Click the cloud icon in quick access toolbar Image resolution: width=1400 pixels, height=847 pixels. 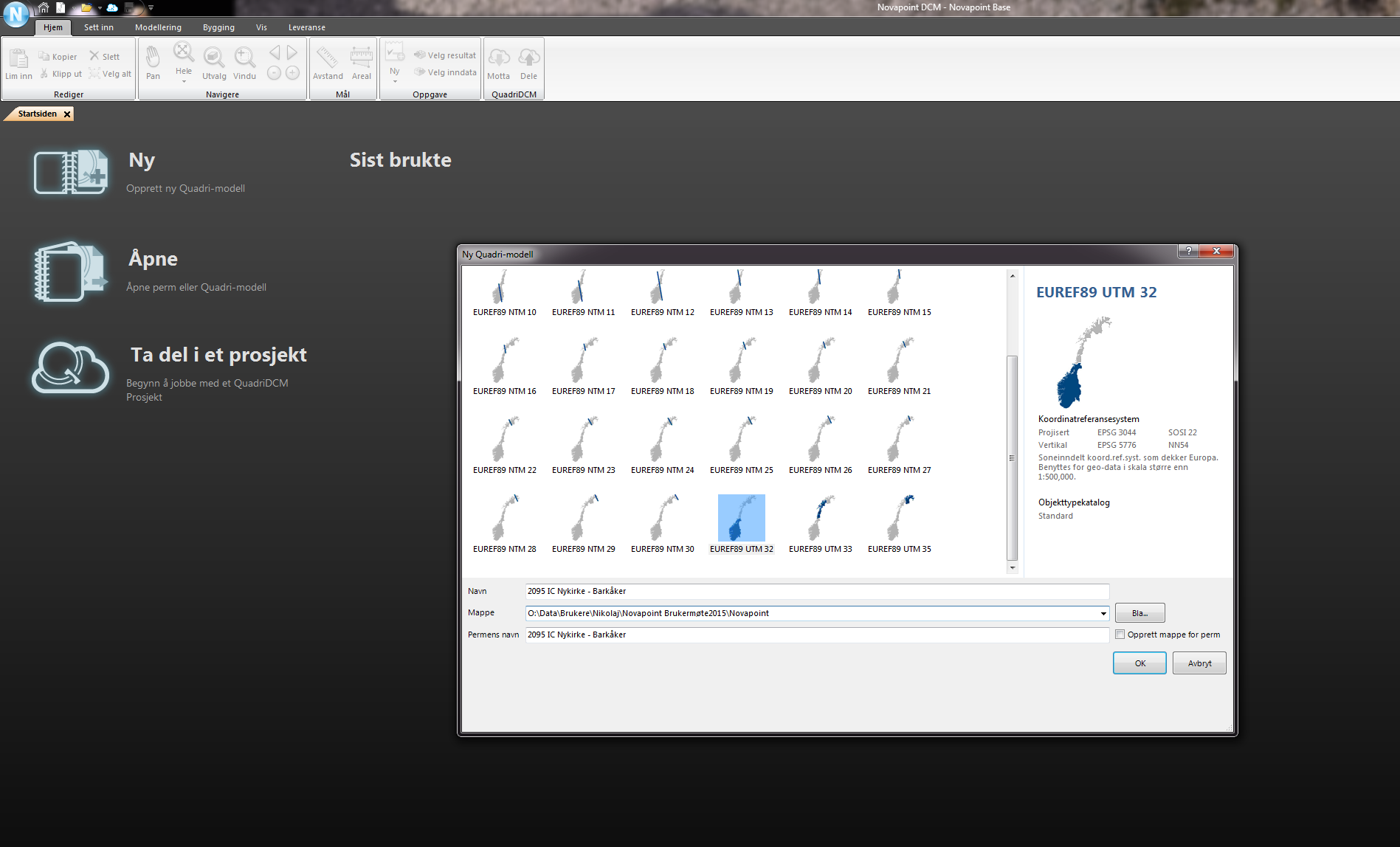point(112,7)
